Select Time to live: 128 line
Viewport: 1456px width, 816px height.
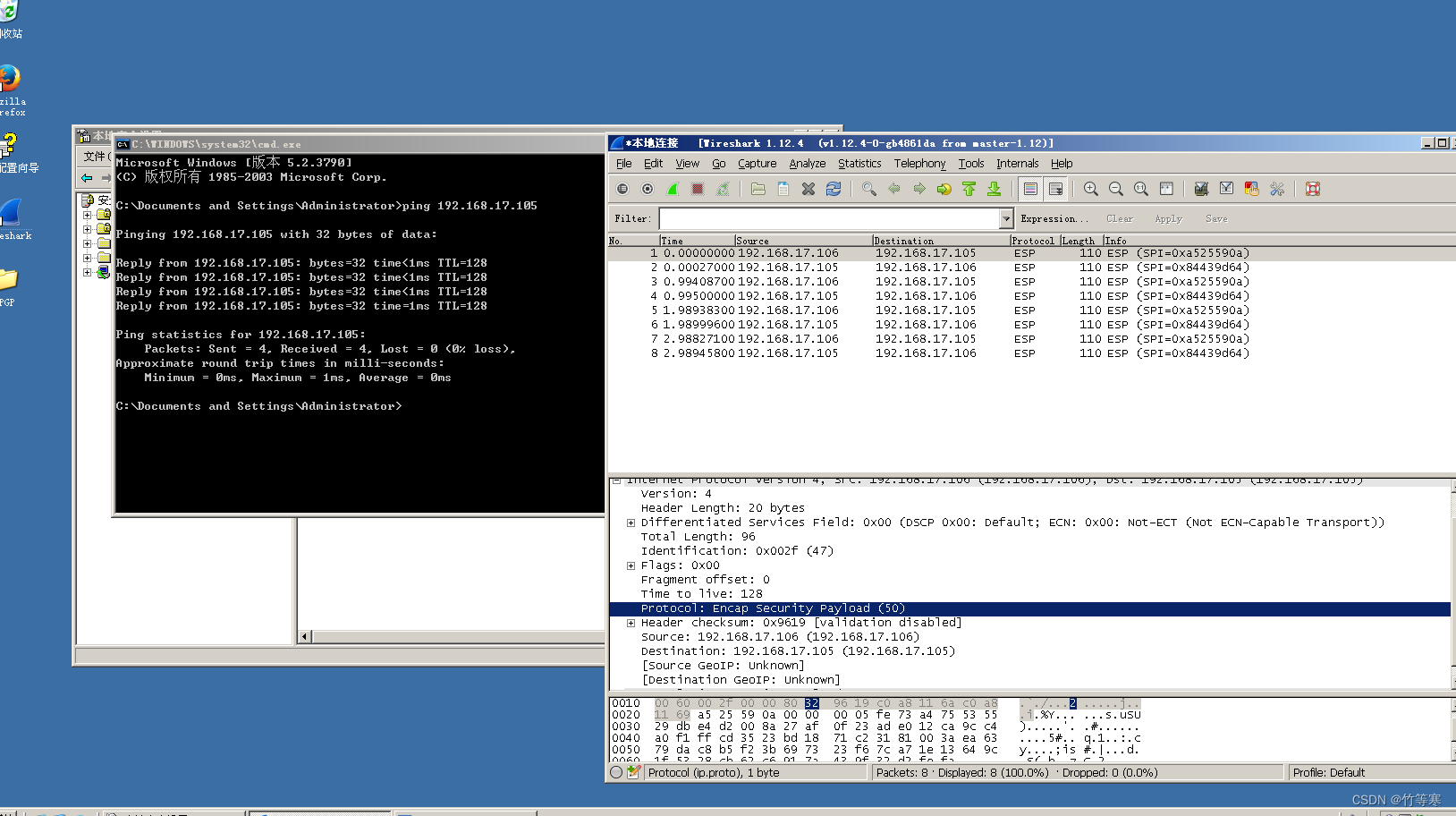[x=1029, y=594]
